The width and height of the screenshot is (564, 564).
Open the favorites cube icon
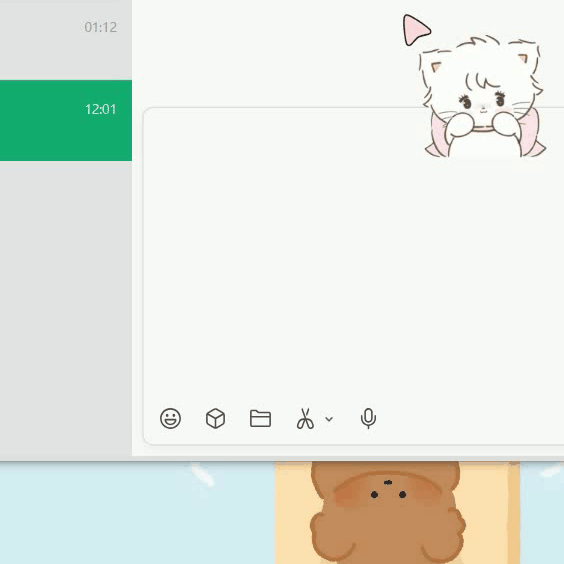215,418
